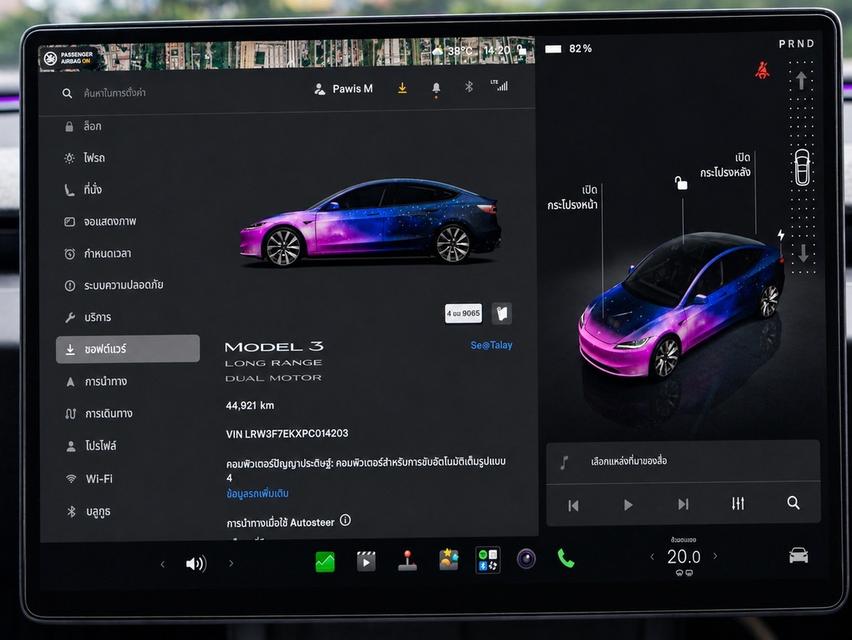Tap the wrap customization icon beside plate

tap(502, 313)
